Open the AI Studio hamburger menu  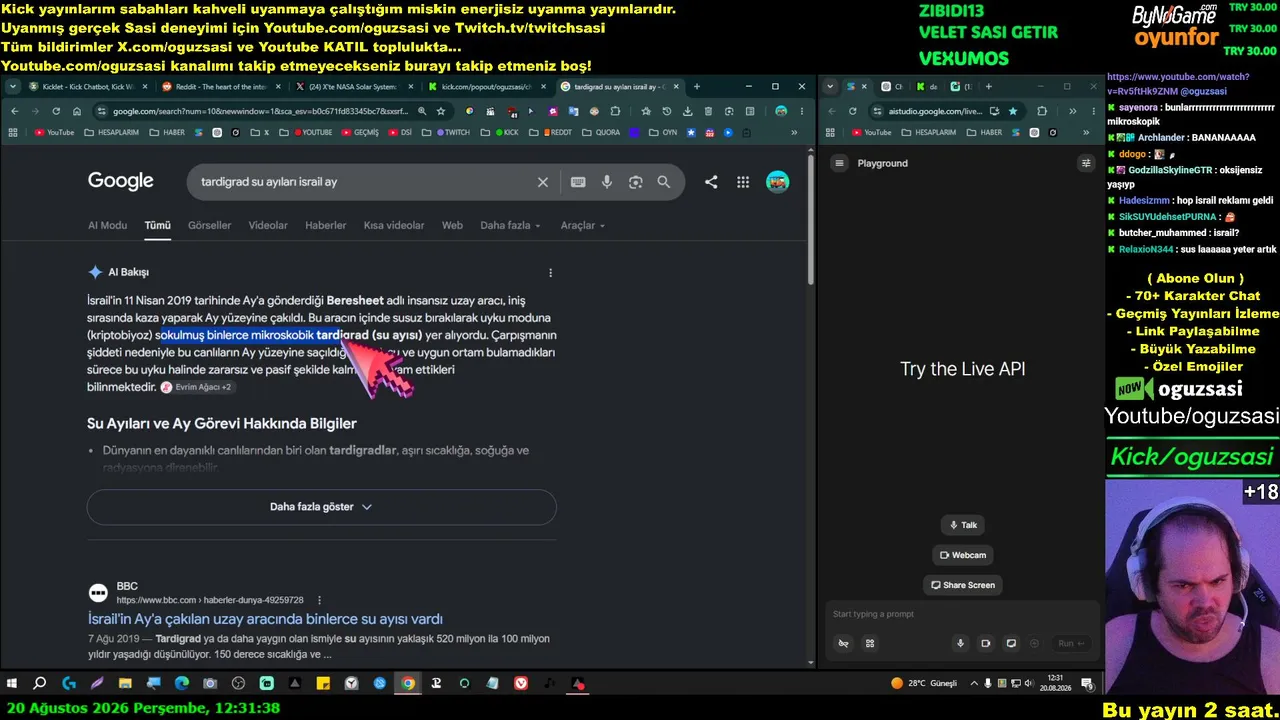tap(840, 163)
